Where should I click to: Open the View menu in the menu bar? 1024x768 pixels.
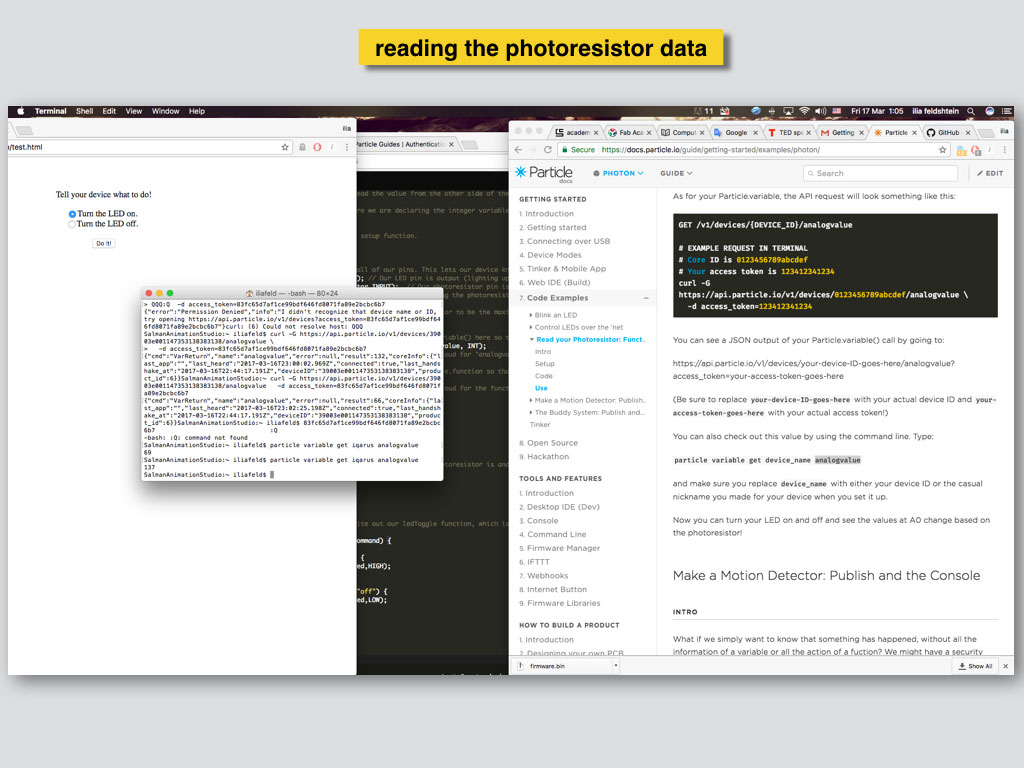[x=134, y=111]
